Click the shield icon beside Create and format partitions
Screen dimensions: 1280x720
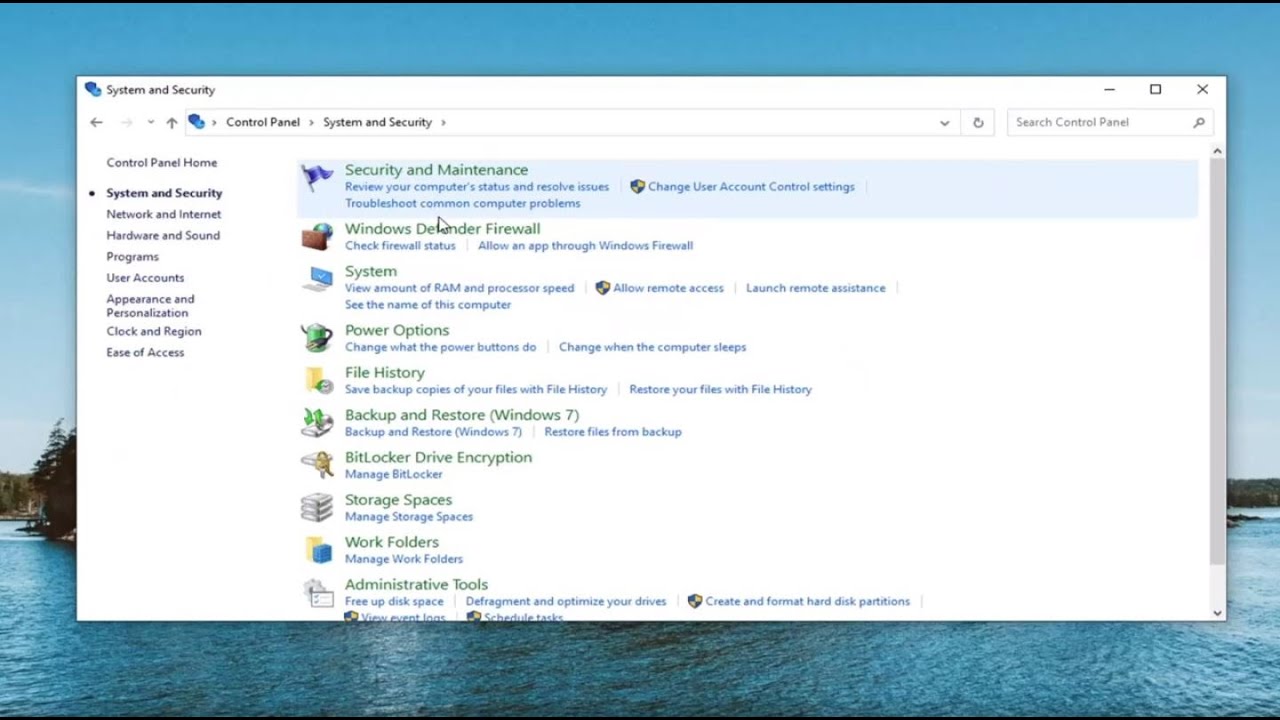(x=694, y=601)
